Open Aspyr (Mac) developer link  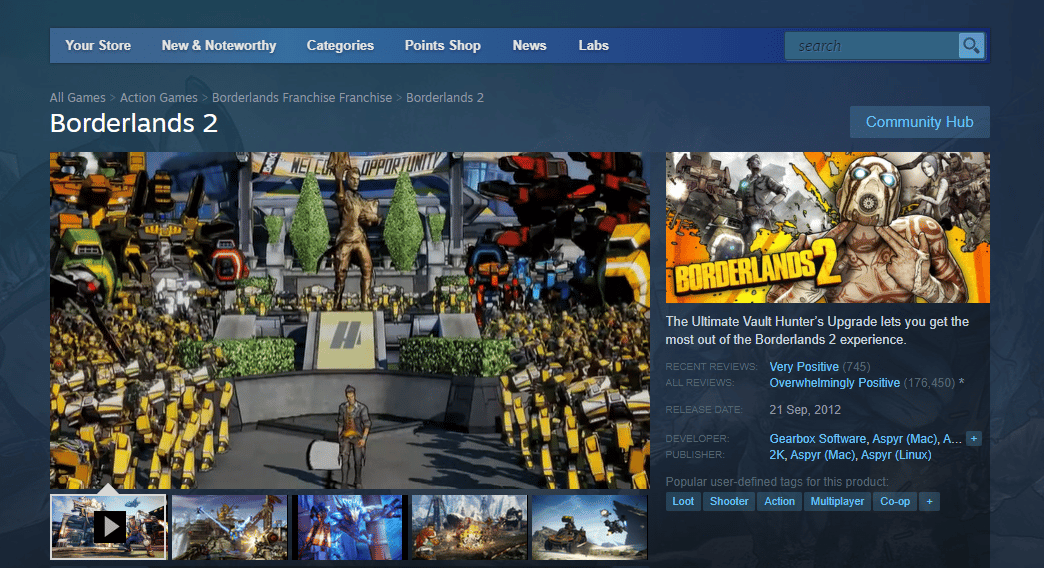[904, 439]
